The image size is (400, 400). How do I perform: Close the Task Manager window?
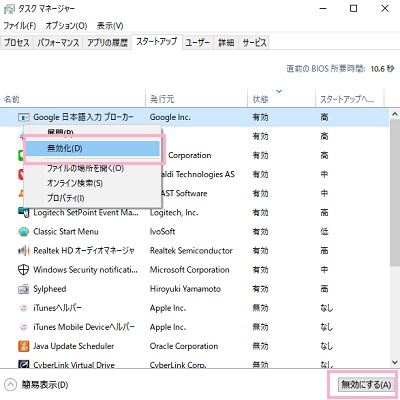(x=385, y=9)
